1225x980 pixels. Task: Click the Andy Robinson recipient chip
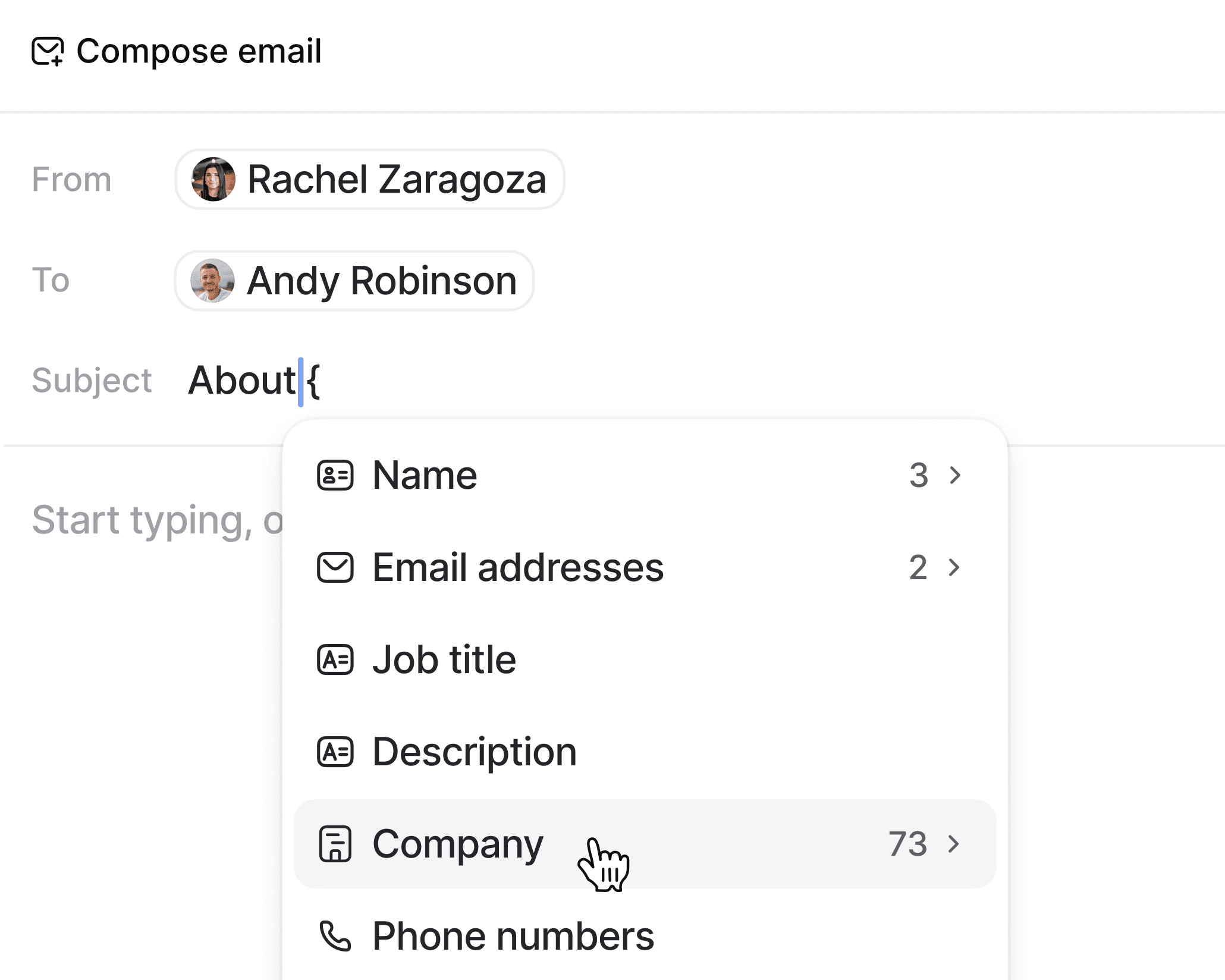(x=381, y=281)
